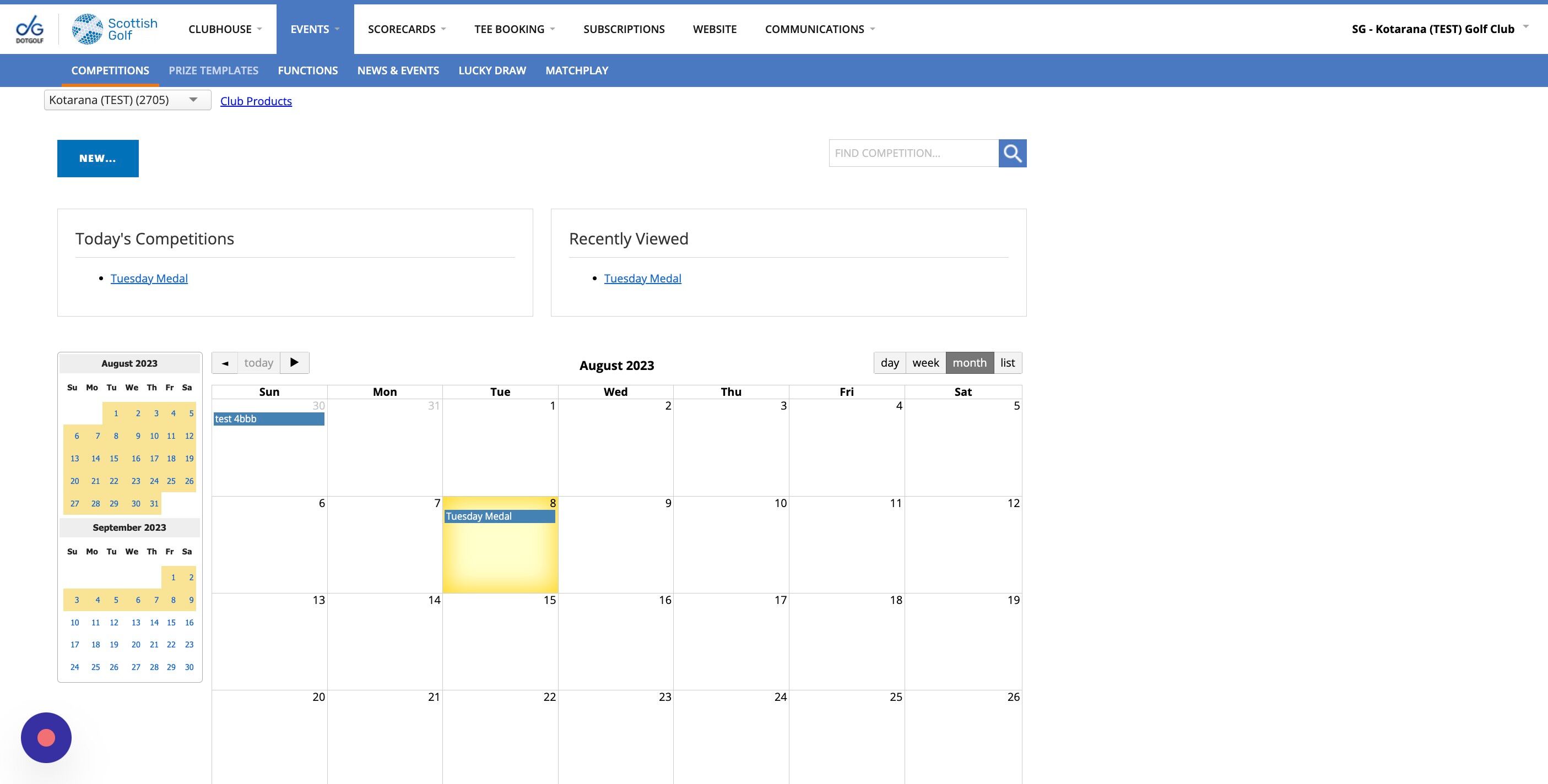
Task: Switch calendar to list view
Action: pos(1007,363)
